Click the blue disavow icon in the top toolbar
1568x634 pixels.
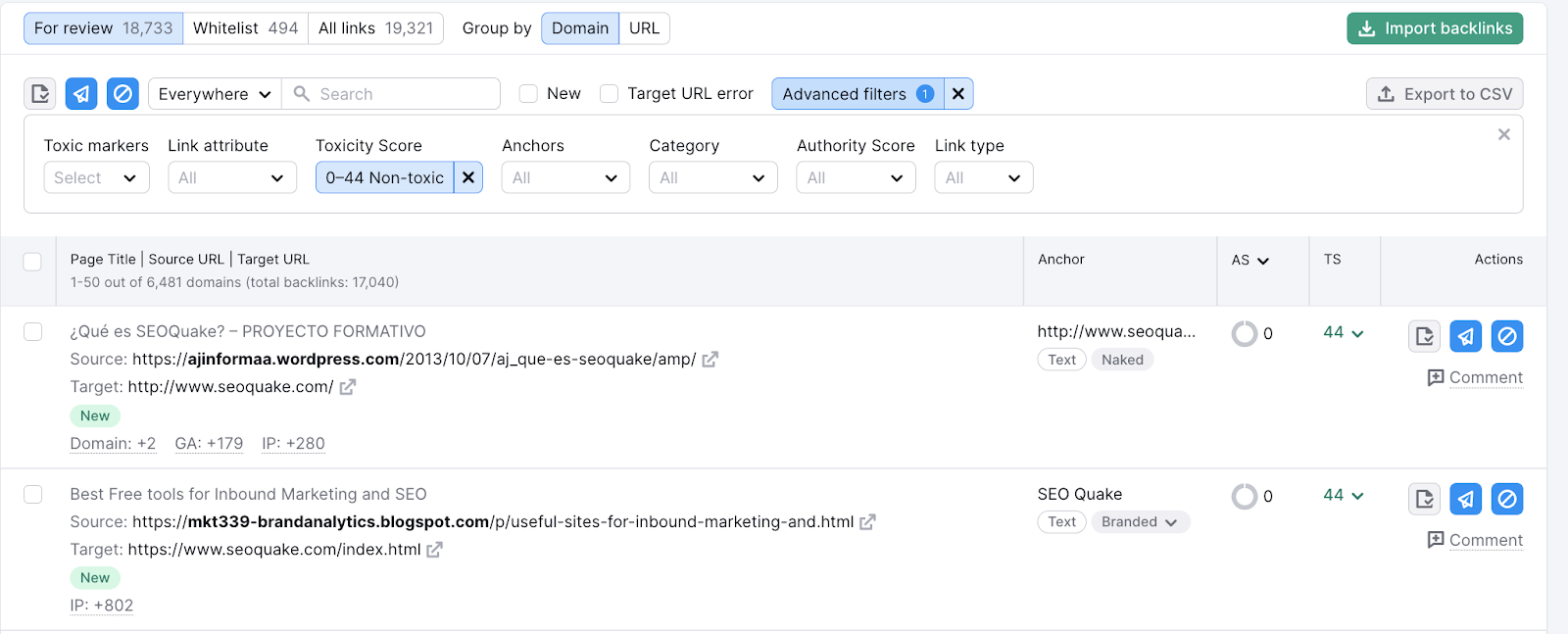(122, 94)
